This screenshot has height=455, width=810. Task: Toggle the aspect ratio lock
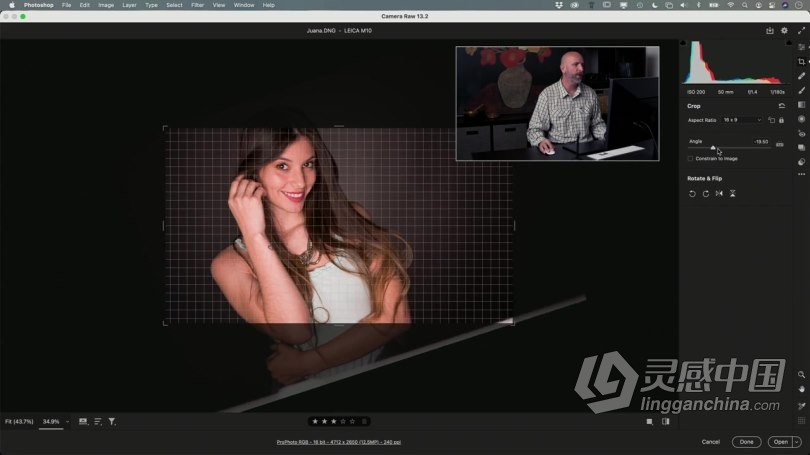pyautogui.click(x=781, y=120)
